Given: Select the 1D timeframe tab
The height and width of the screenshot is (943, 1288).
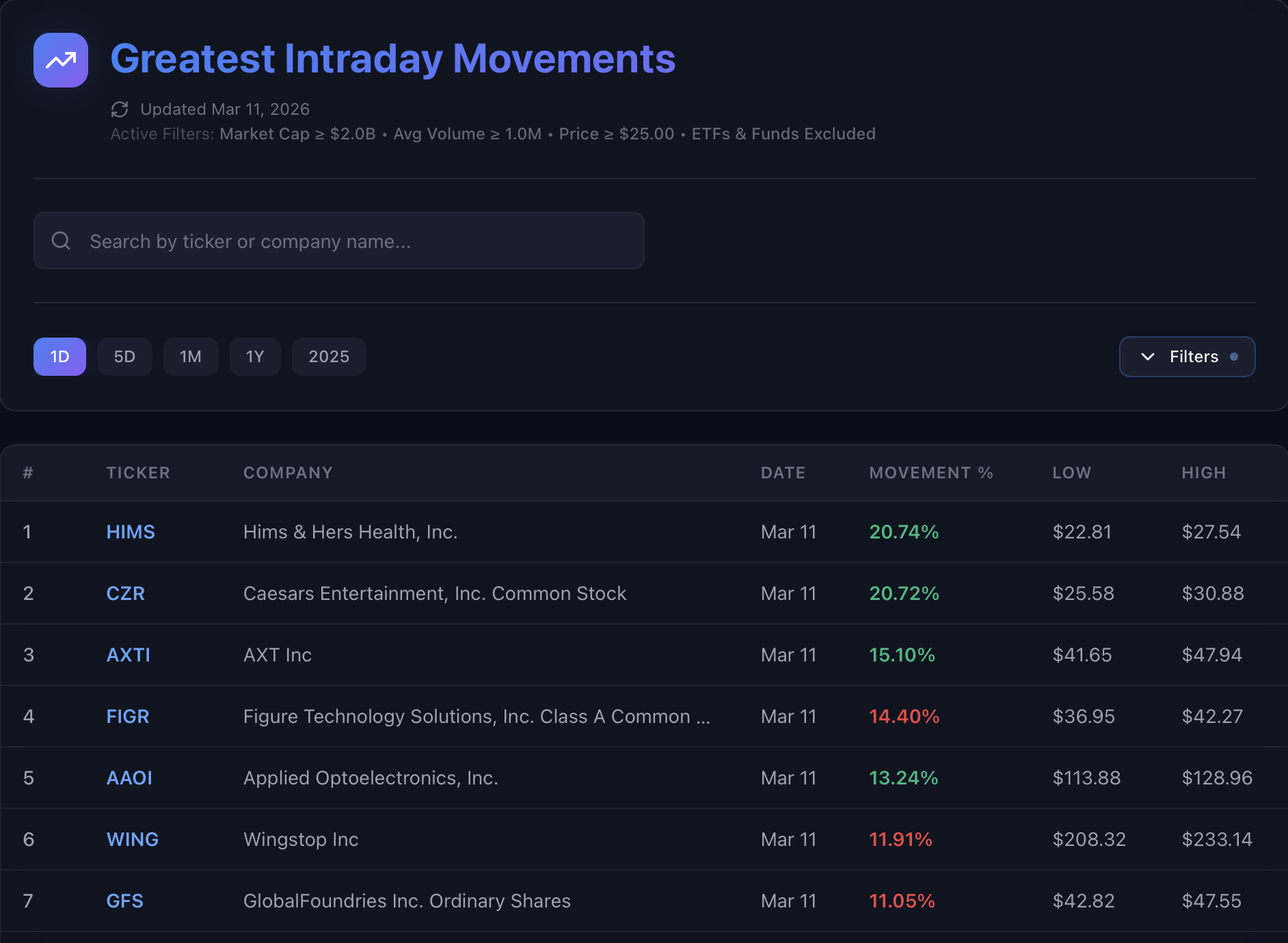Looking at the screenshot, I should tap(59, 357).
